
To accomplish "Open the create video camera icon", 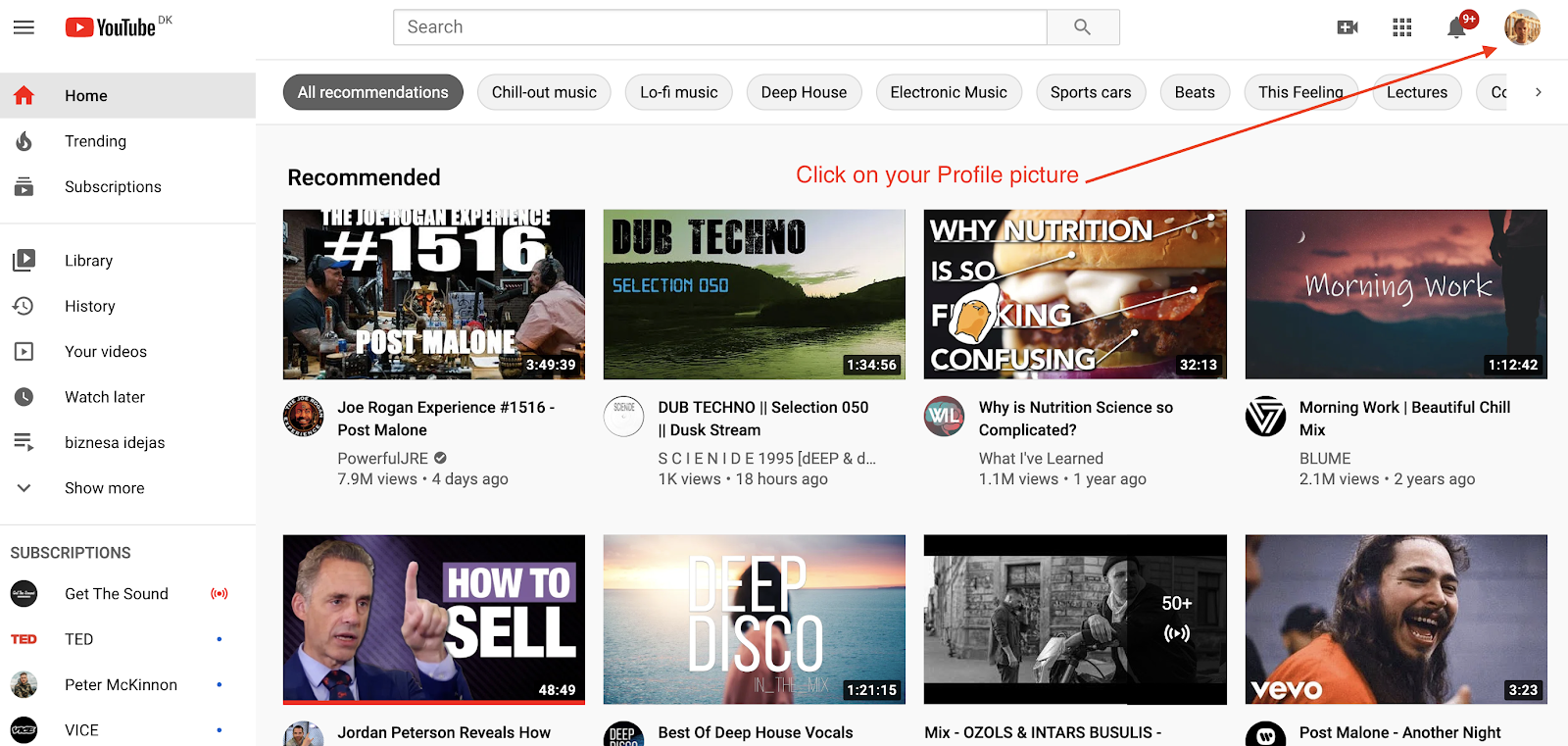I will pyautogui.click(x=1347, y=27).
